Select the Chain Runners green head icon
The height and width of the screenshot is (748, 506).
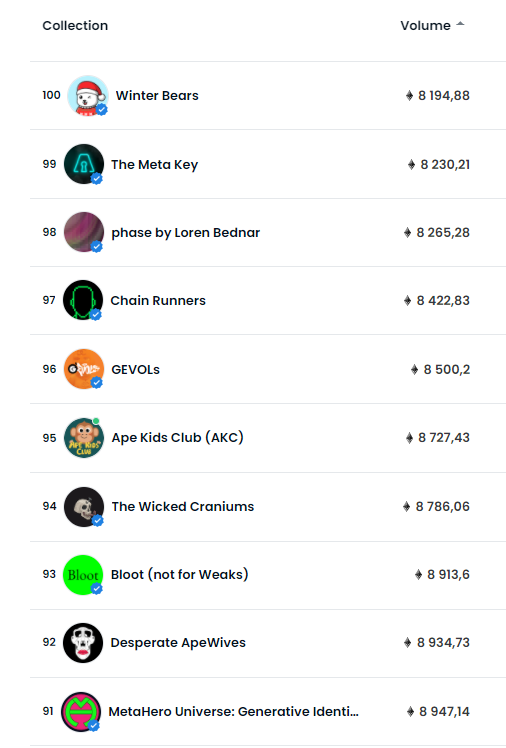click(83, 300)
